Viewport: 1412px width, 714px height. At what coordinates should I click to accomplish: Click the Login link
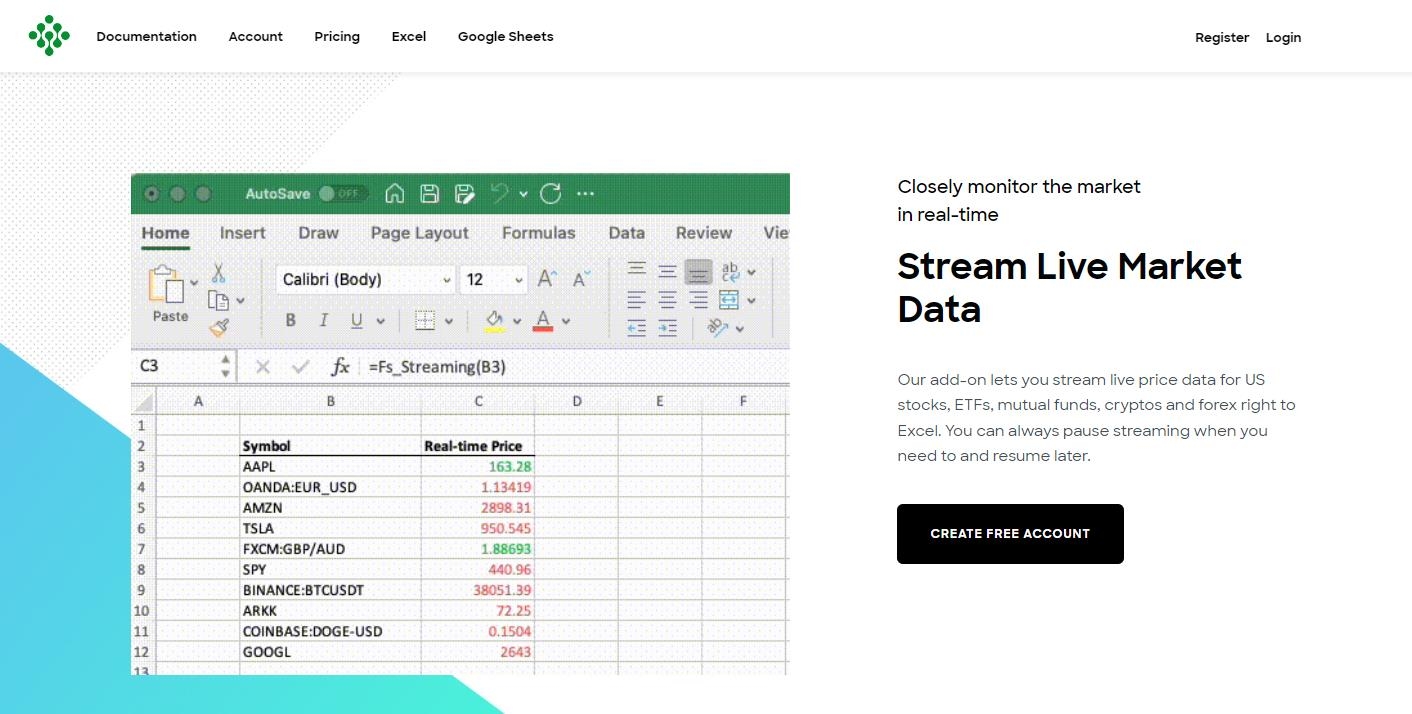pyautogui.click(x=1283, y=37)
